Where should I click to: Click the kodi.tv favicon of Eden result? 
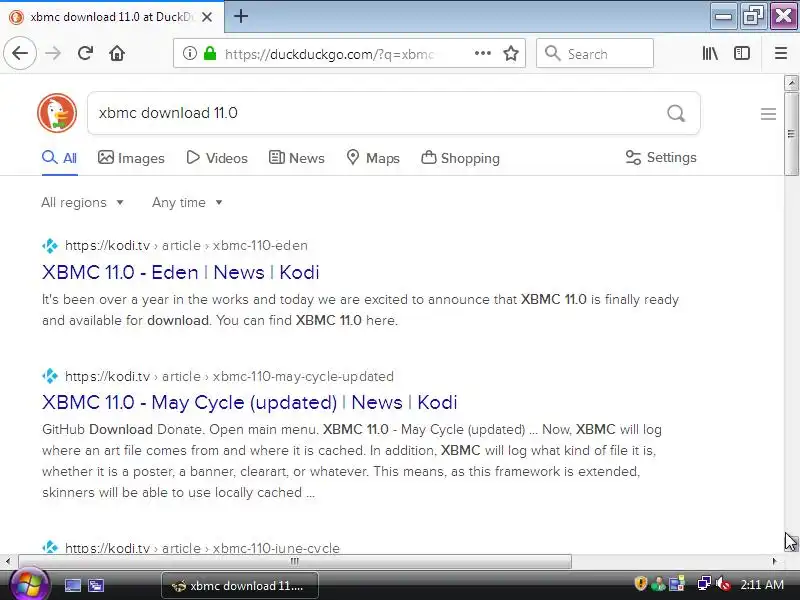click(x=50, y=246)
